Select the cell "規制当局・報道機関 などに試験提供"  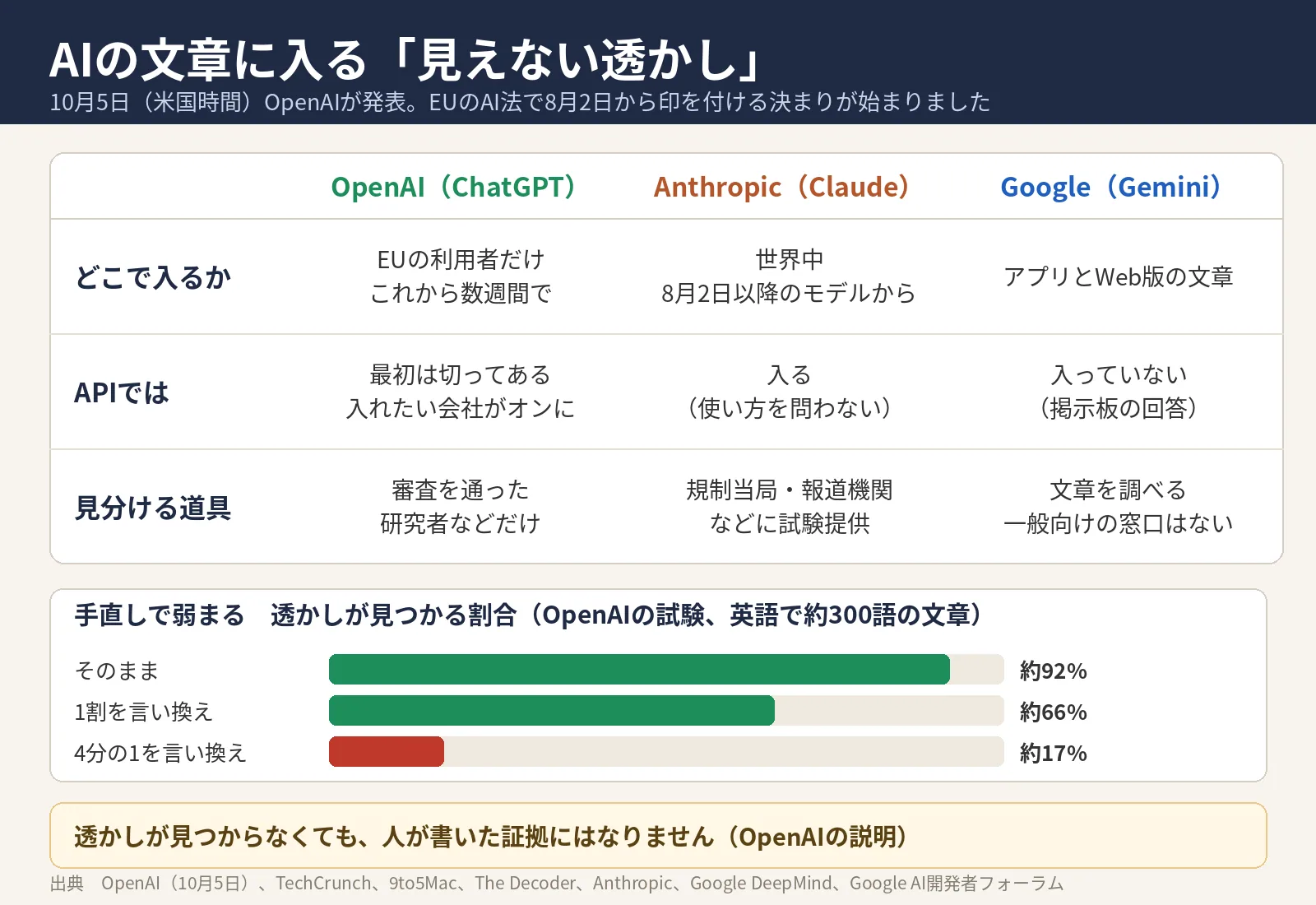(790, 507)
